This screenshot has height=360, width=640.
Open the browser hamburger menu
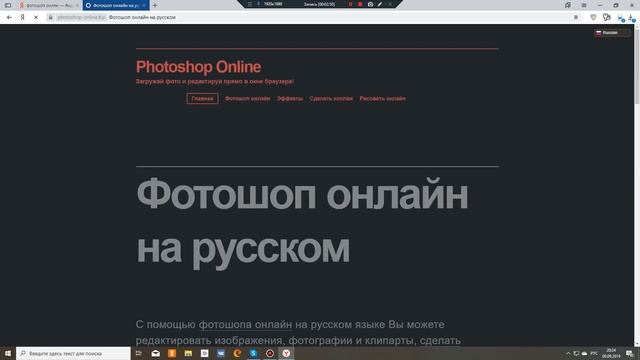584,5
